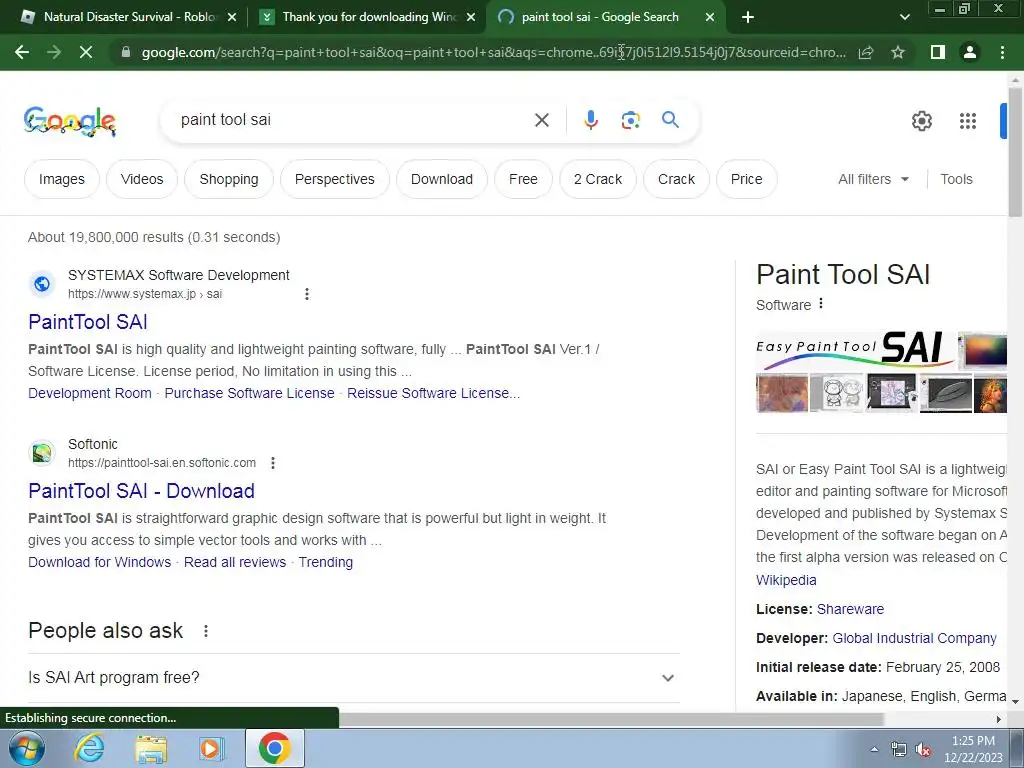Viewport: 1024px width, 768px height.
Task: Open a new tab with plus button
Action: [748, 17]
